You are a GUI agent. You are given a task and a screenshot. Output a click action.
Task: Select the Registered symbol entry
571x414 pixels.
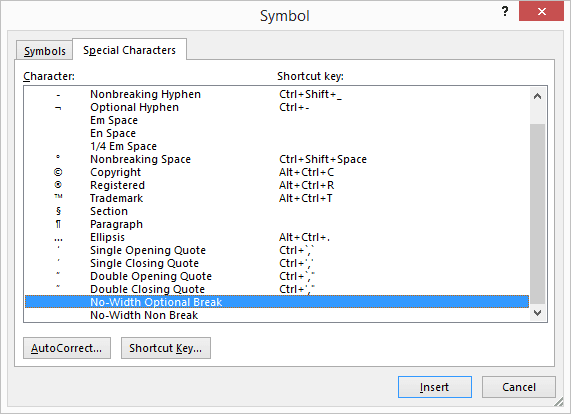277,185
